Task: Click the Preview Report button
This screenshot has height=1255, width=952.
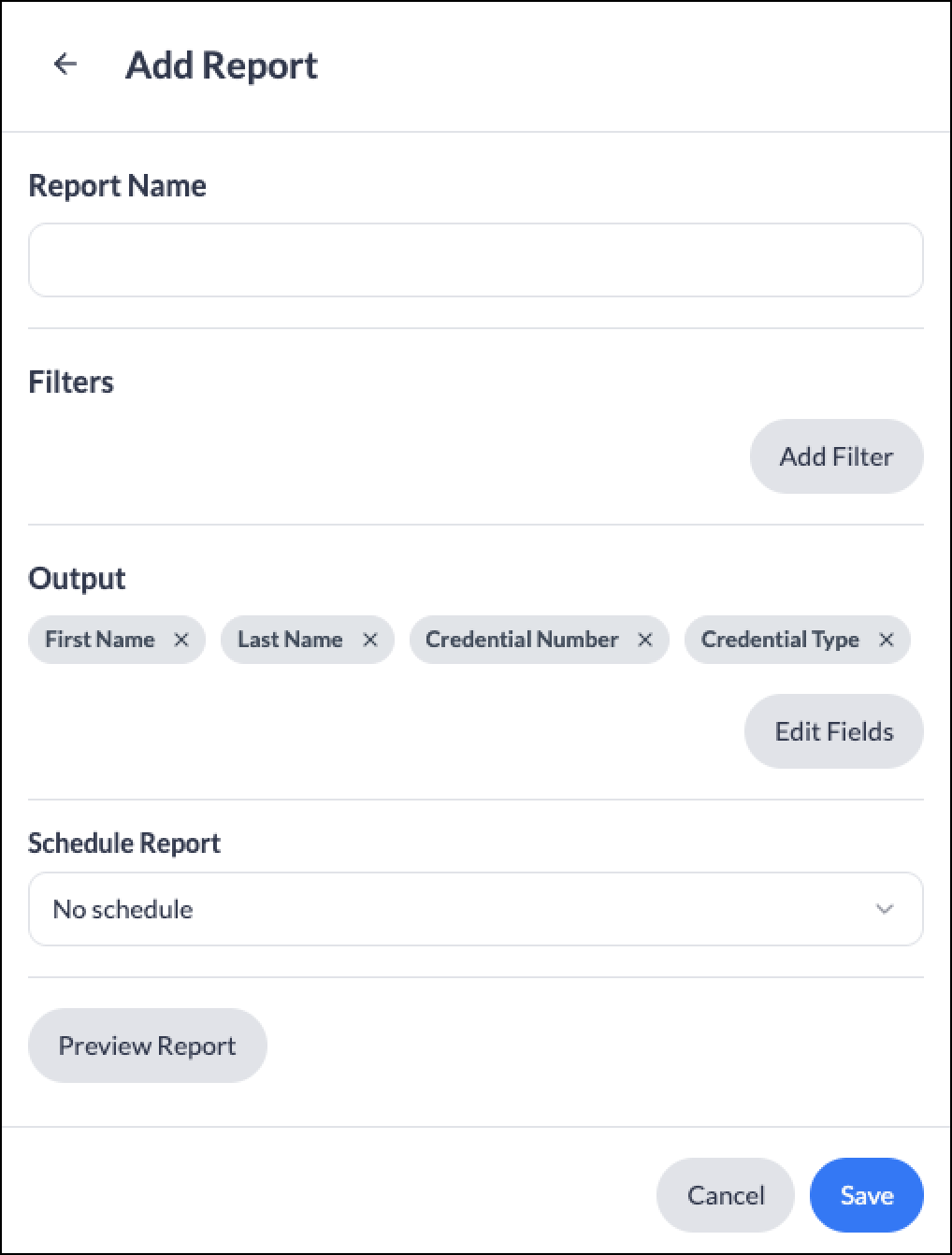Action: (x=148, y=1046)
